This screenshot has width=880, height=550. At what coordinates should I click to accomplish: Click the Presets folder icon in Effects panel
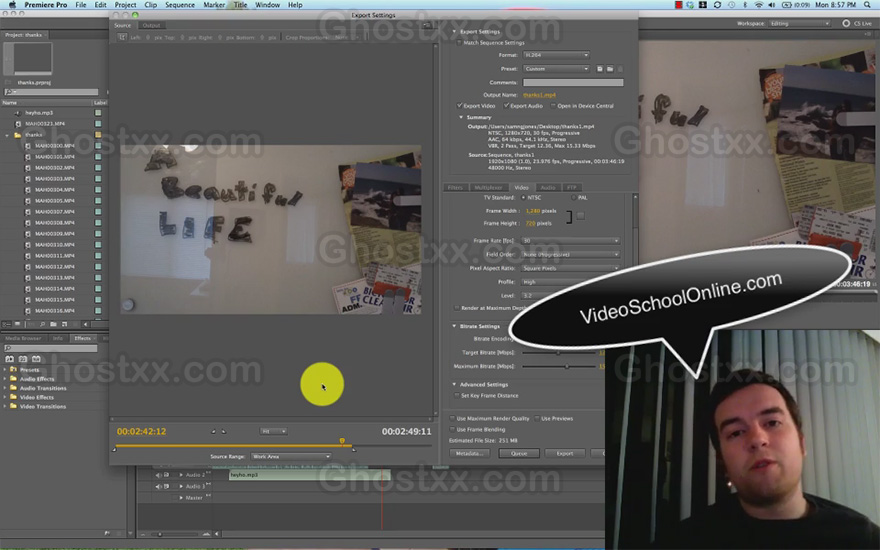(x=13, y=369)
